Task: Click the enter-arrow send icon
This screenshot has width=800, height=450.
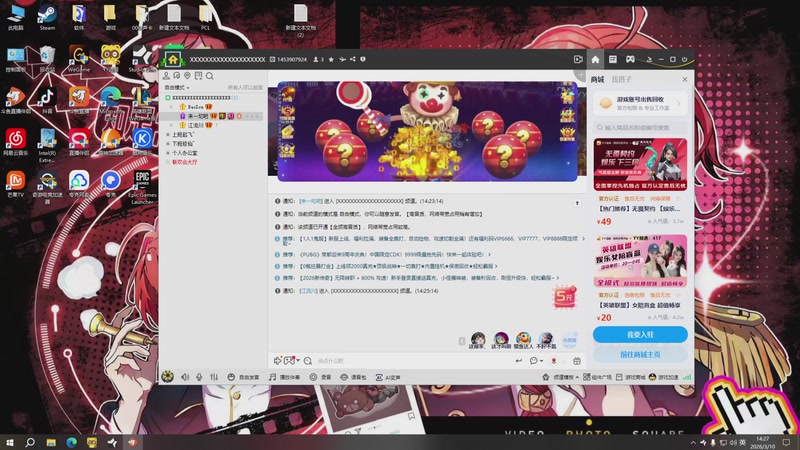Action: [x=518, y=361]
